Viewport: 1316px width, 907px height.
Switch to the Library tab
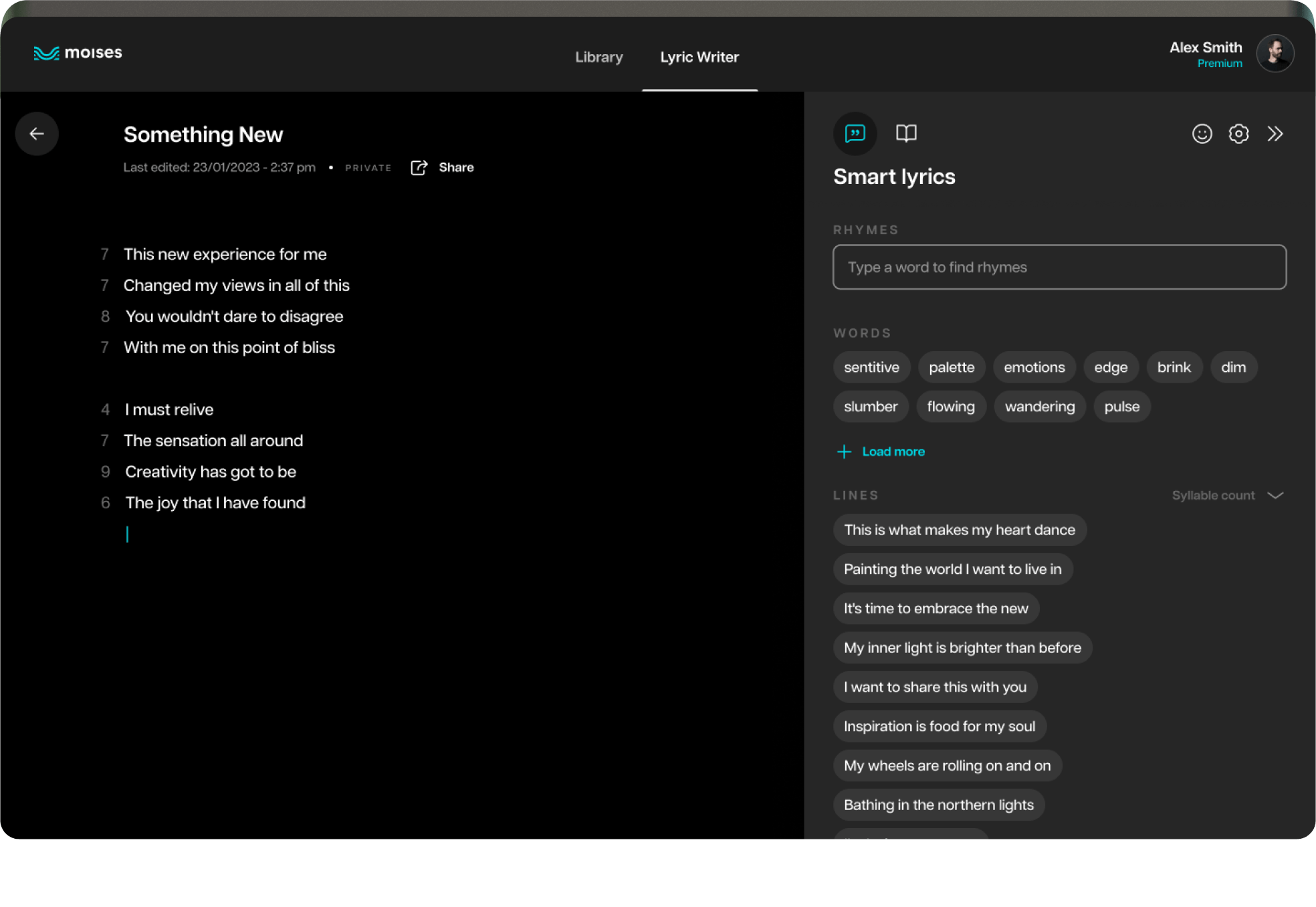[599, 57]
